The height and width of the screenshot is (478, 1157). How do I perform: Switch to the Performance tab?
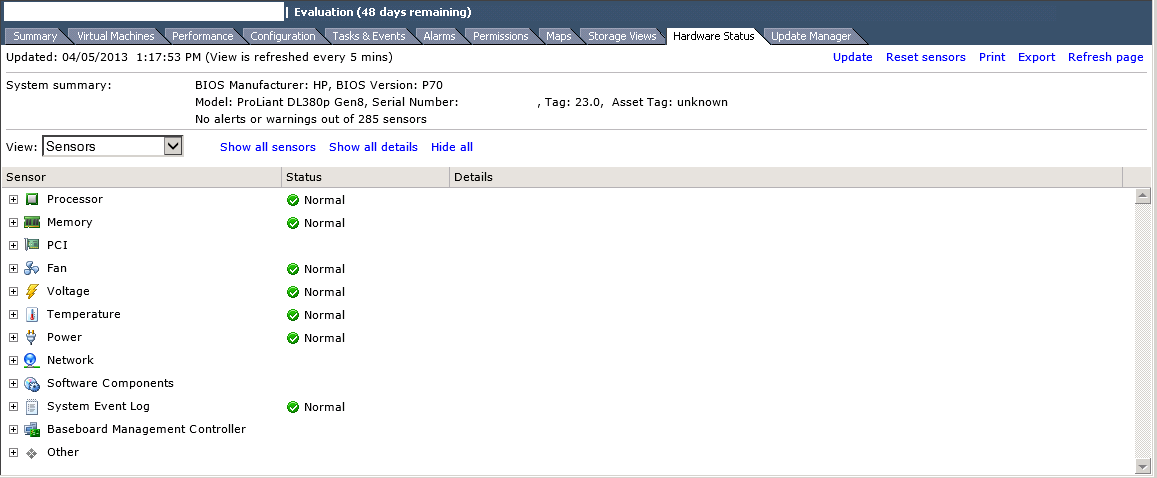tap(202, 36)
